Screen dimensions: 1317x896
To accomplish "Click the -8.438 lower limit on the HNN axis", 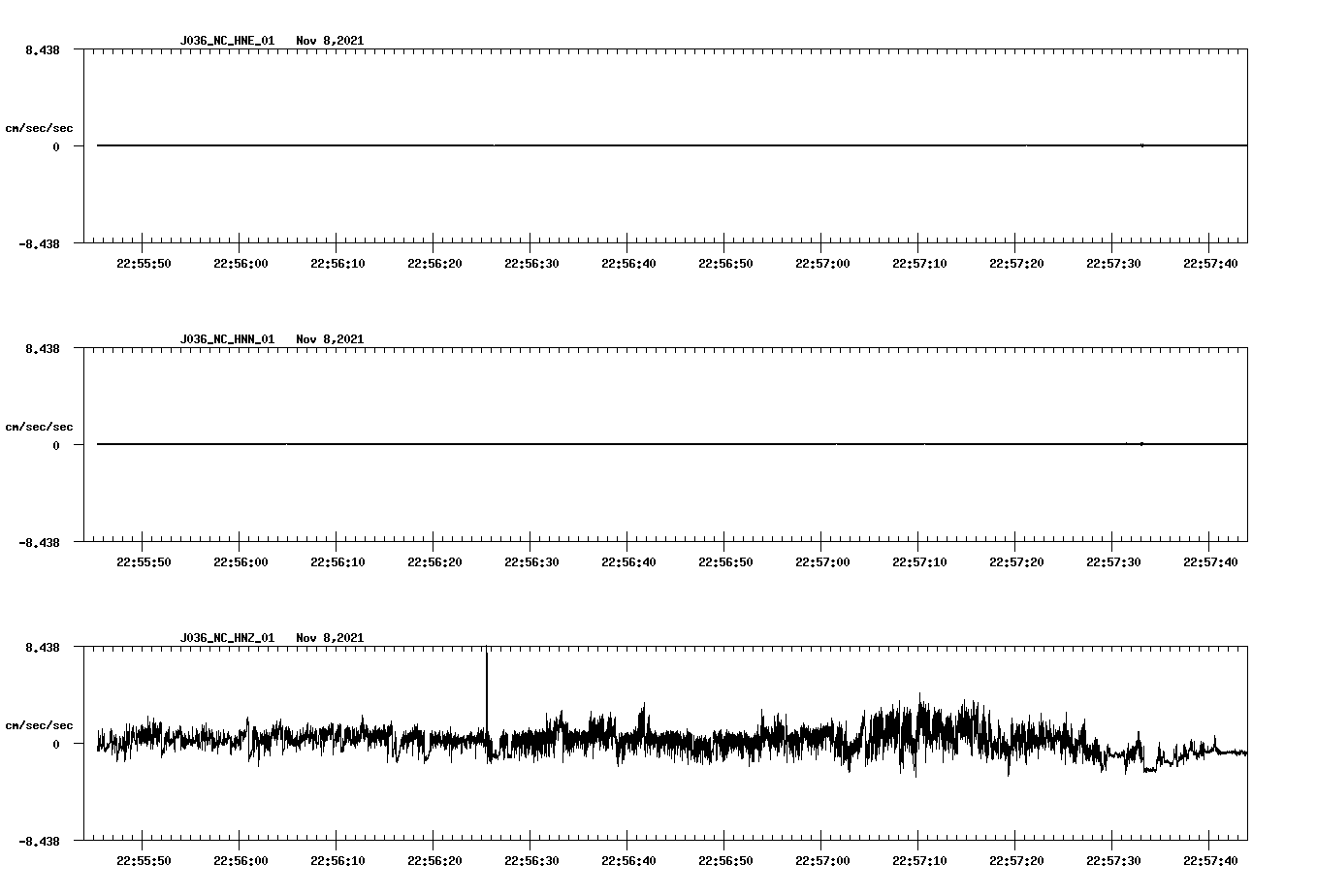I will [39, 543].
